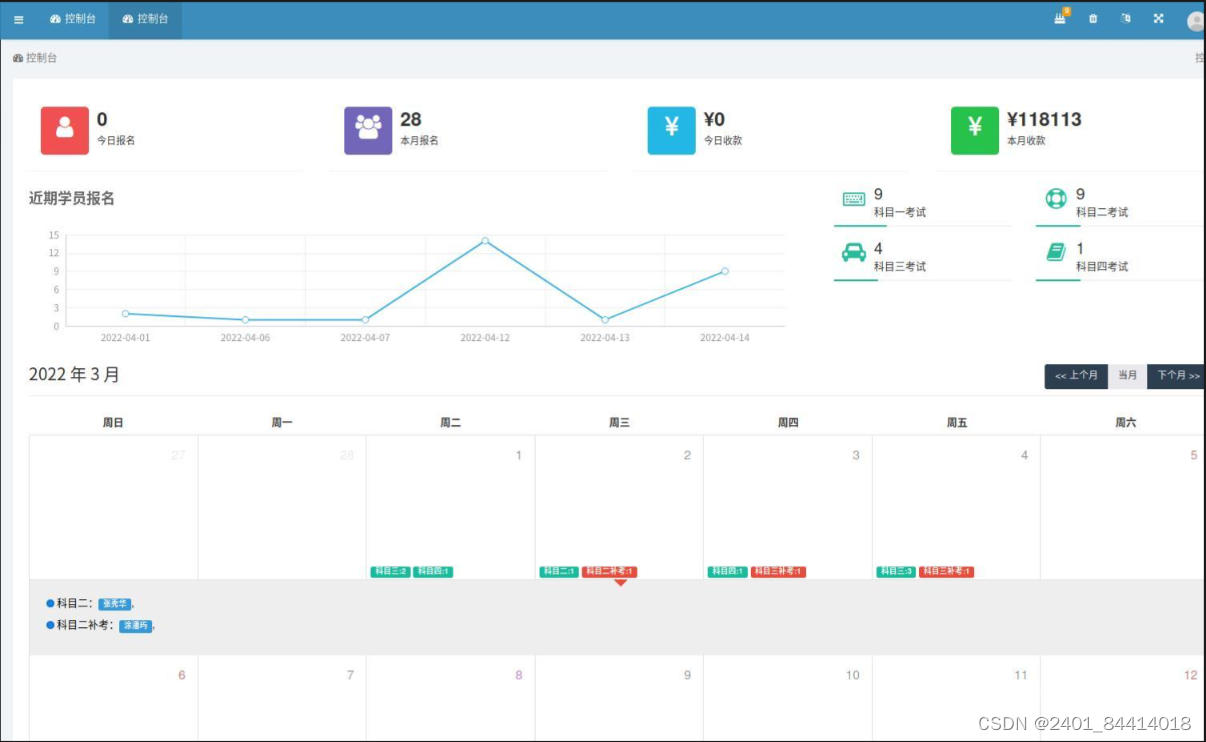This screenshot has width=1206, height=742.
Task: Click the 2022 年 3 月 calendar title
Action: pyautogui.click(x=74, y=374)
